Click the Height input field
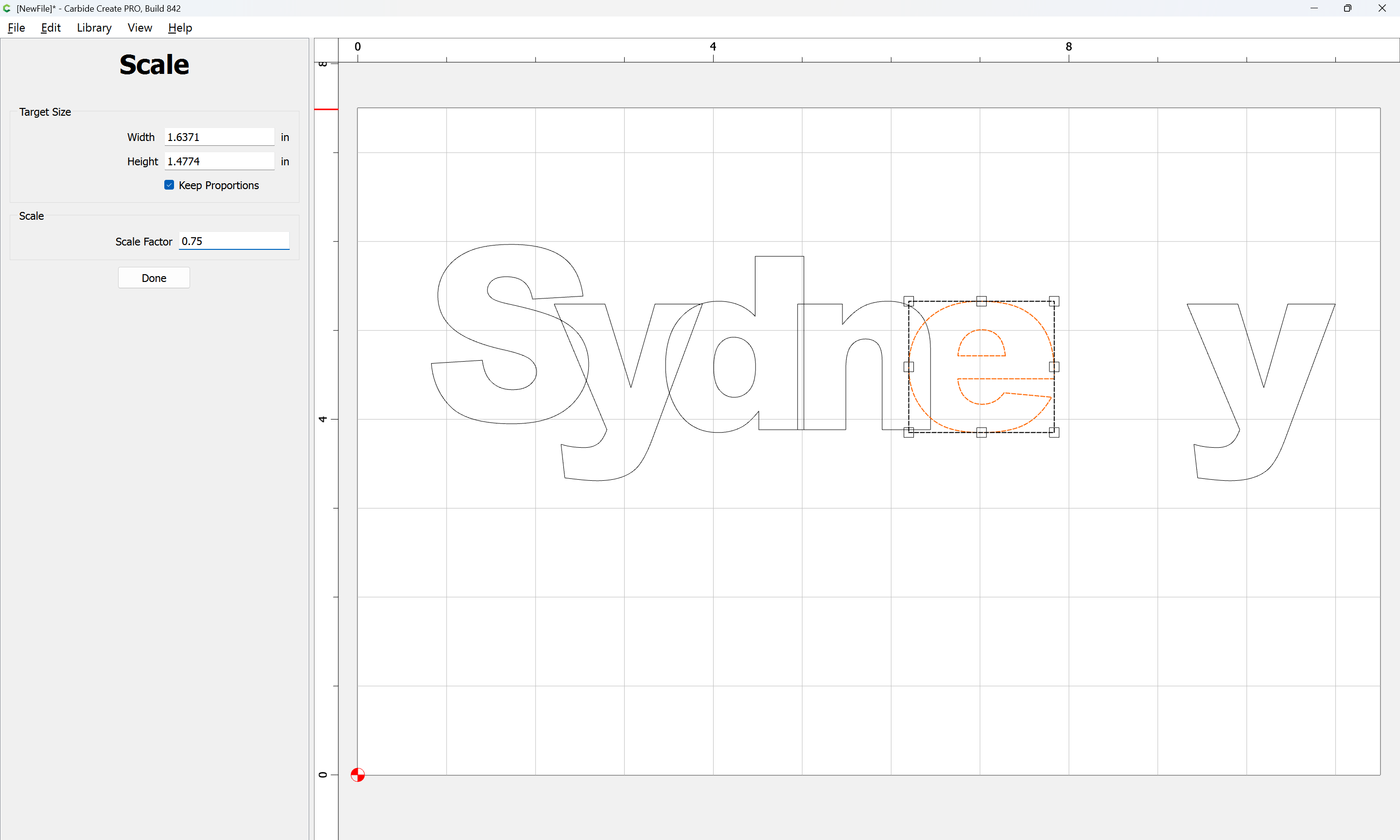This screenshot has width=1400, height=840. click(x=219, y=161)
